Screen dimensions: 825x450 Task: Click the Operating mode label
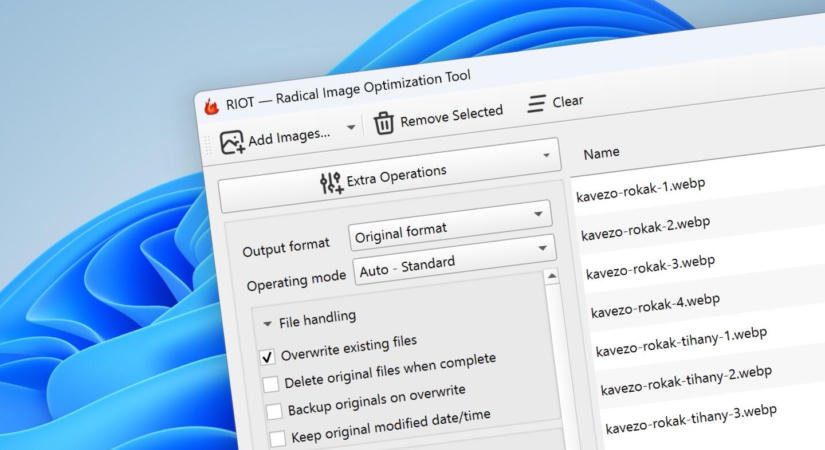(296, 280)
